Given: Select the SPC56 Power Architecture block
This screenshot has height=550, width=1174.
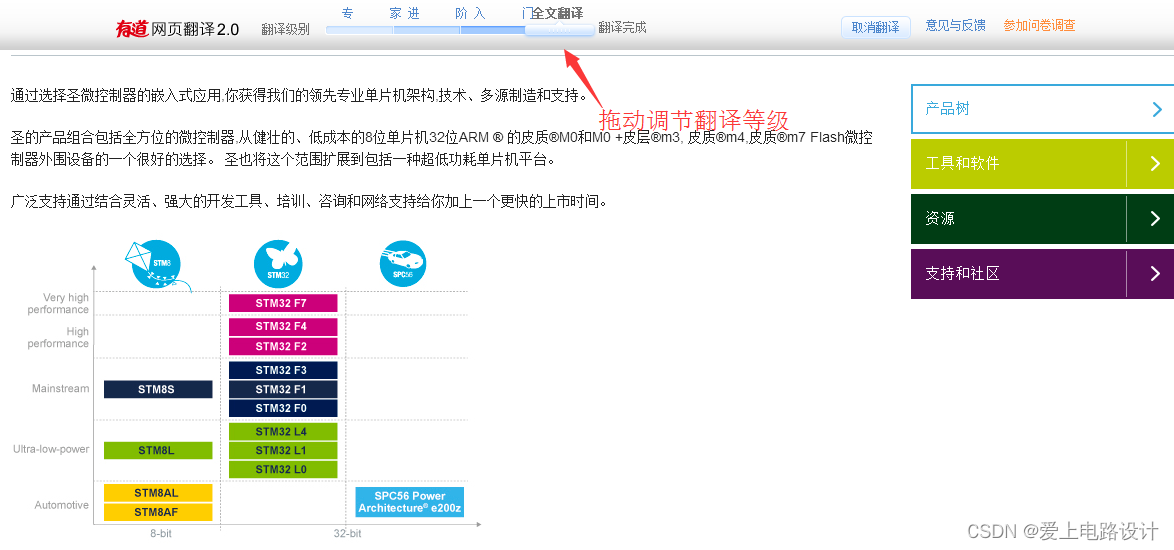Looking at the screenshot, I should point(410,502).
